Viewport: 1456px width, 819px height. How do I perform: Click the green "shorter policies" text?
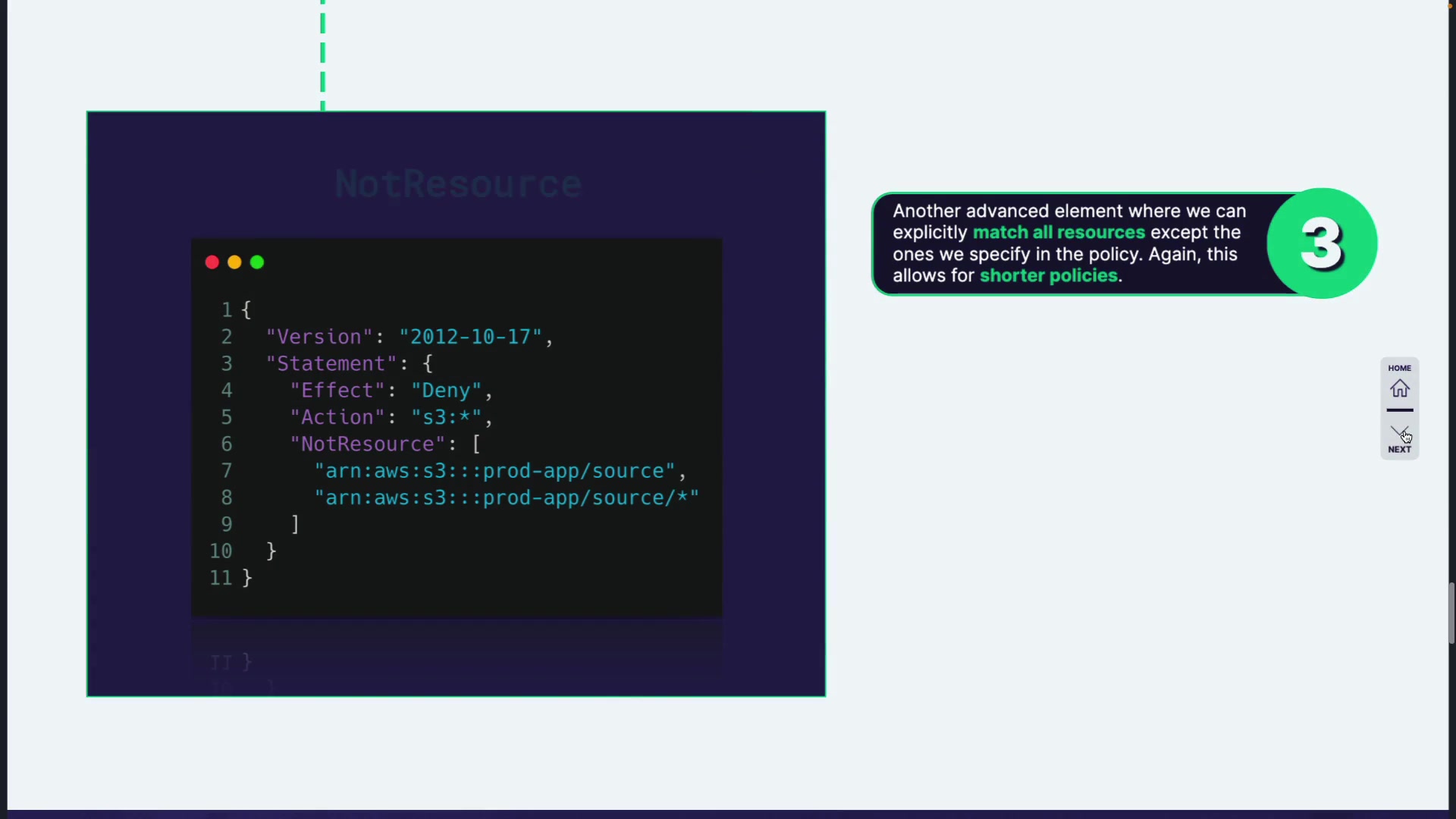(x=1049, y=276)
